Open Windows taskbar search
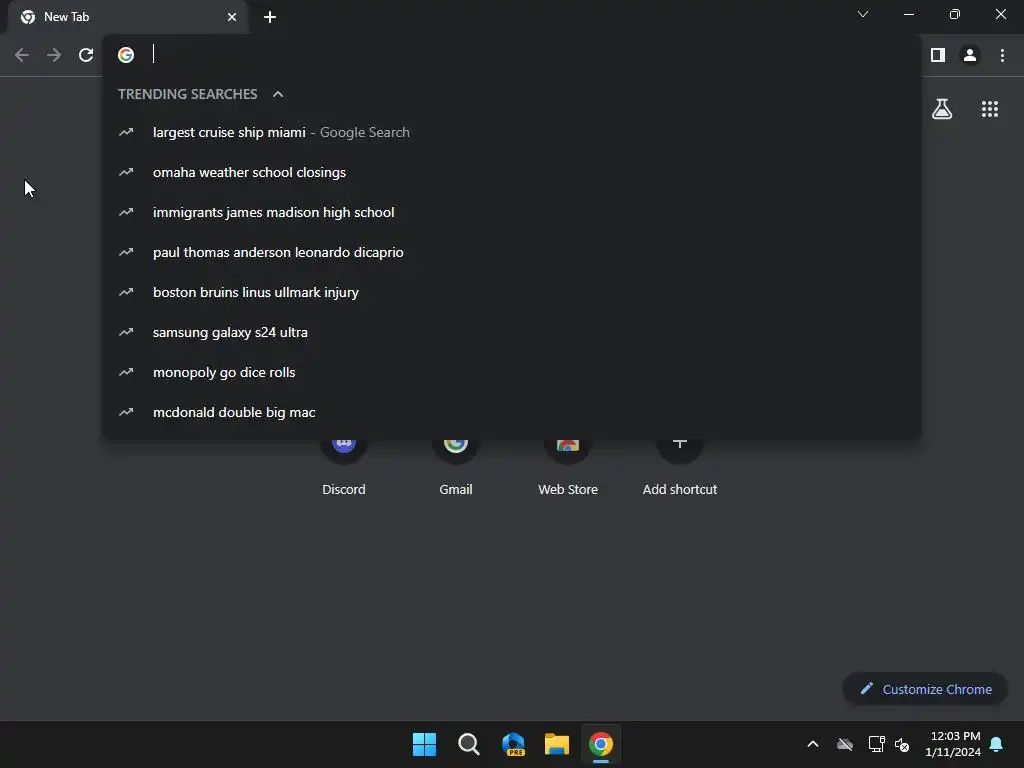 click(x=468, y=744)
